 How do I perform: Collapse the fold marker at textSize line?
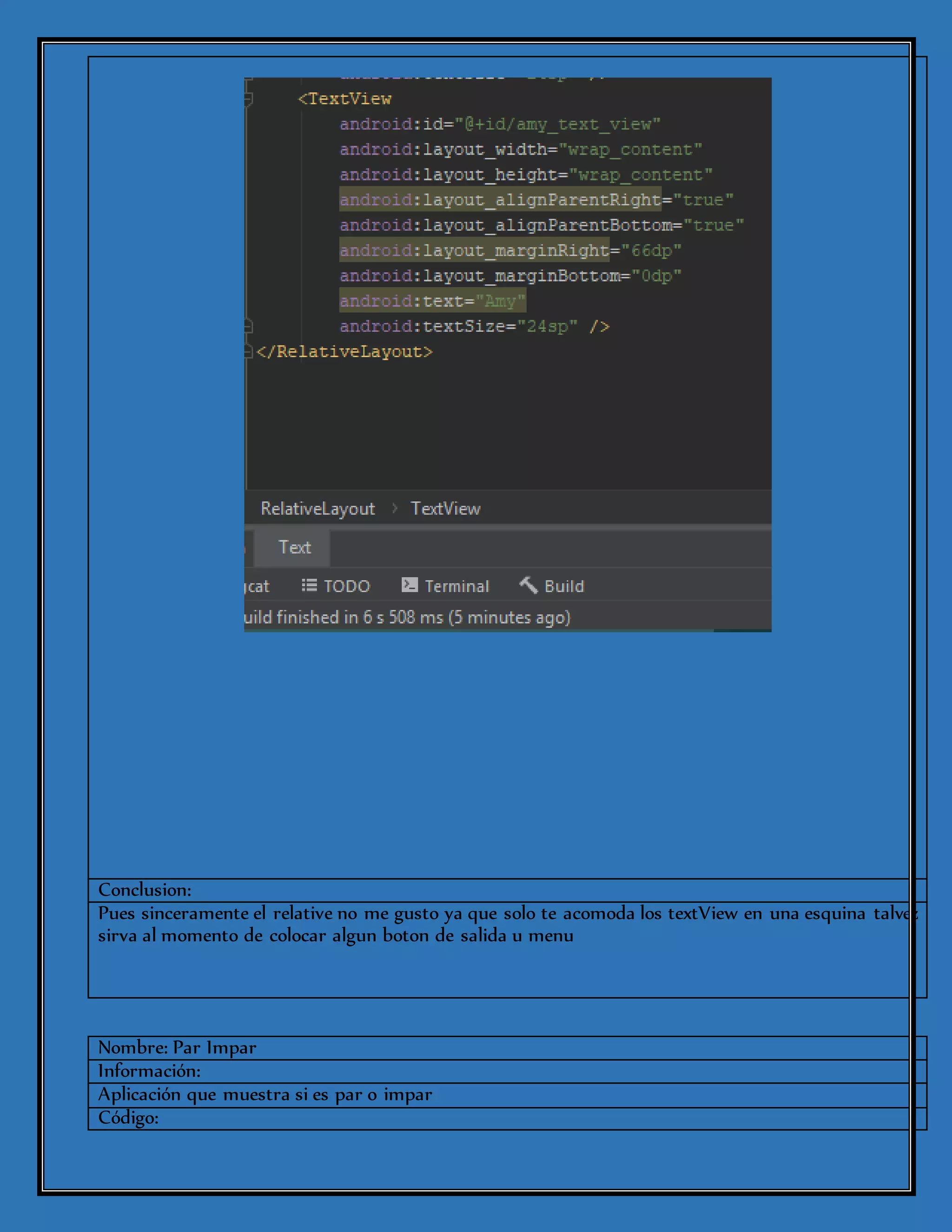248,326
